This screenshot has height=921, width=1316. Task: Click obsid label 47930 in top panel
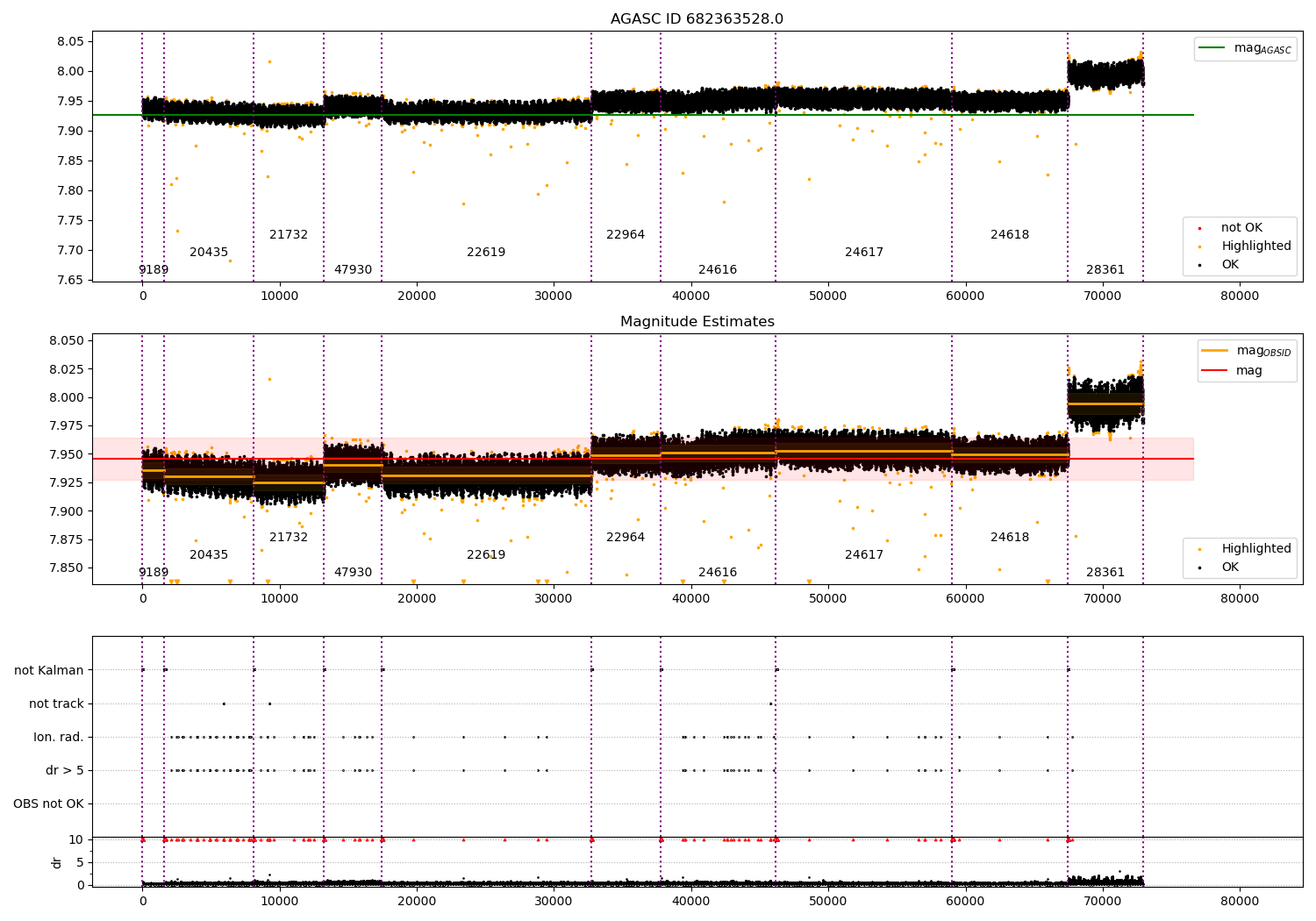point(353,270)
